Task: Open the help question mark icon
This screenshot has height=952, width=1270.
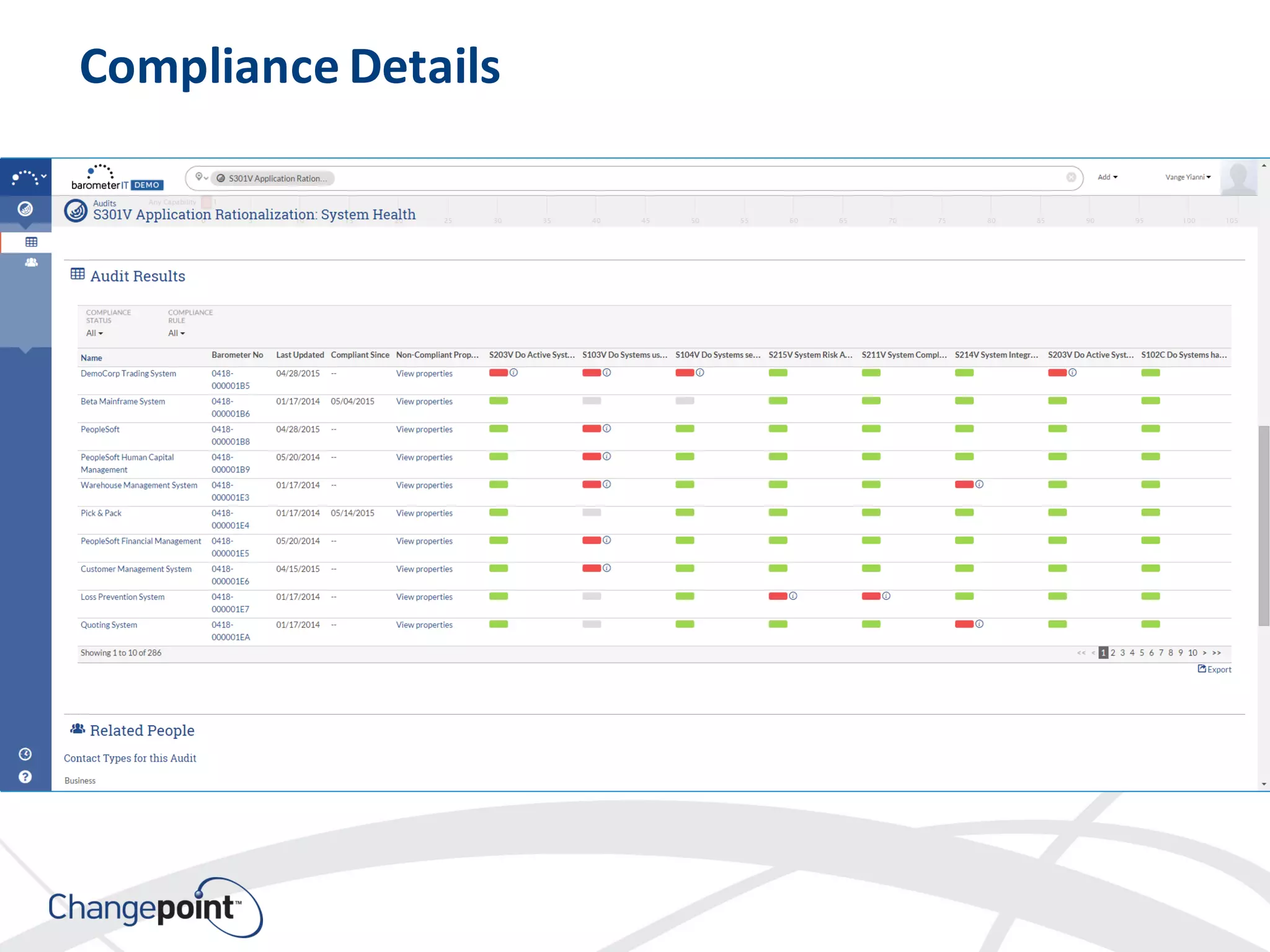Action: [25, 777]
